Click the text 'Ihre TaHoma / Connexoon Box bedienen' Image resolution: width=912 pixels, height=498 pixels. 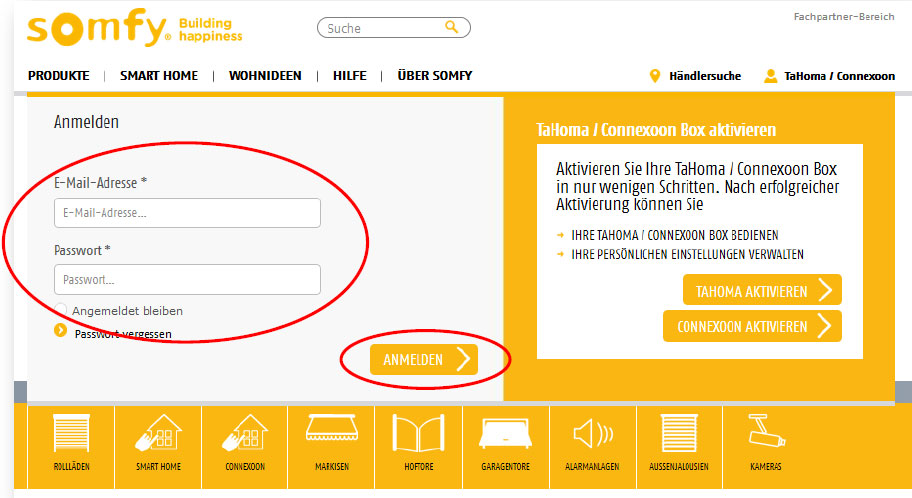[675, 235]
